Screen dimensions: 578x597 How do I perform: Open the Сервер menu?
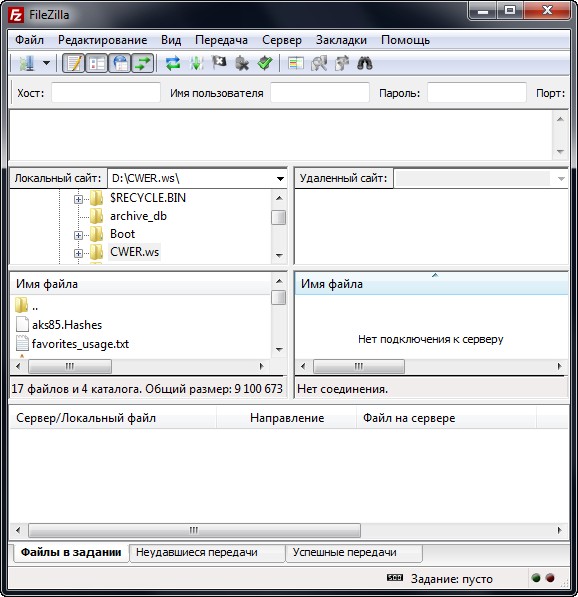coord(282,40)
